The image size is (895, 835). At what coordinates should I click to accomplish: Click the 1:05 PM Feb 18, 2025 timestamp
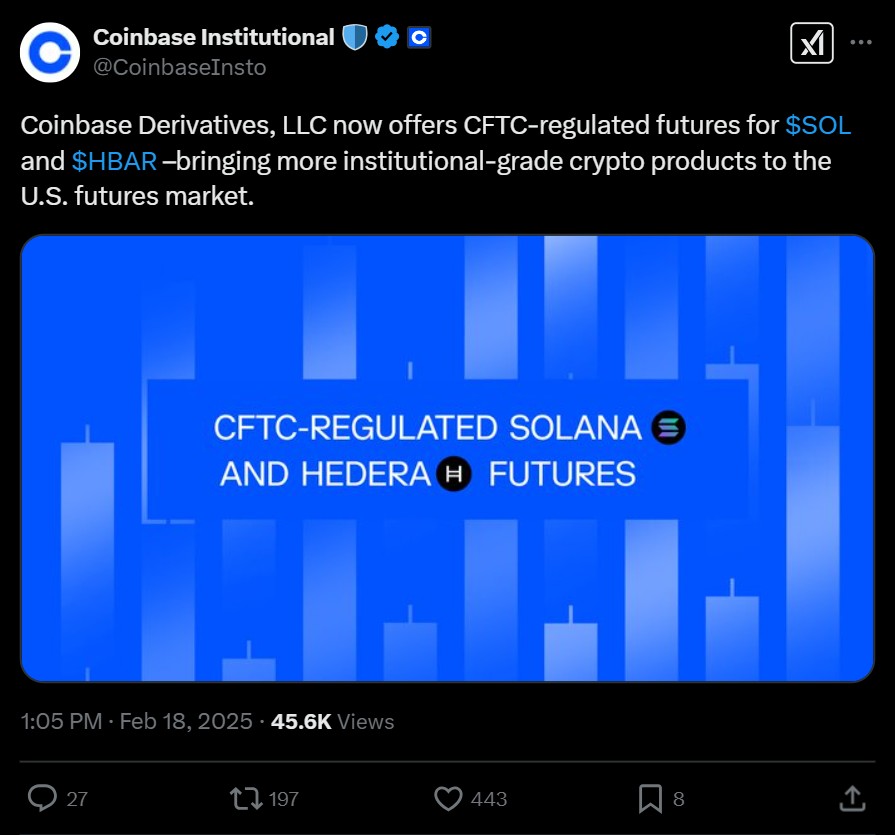click(136, 722)
